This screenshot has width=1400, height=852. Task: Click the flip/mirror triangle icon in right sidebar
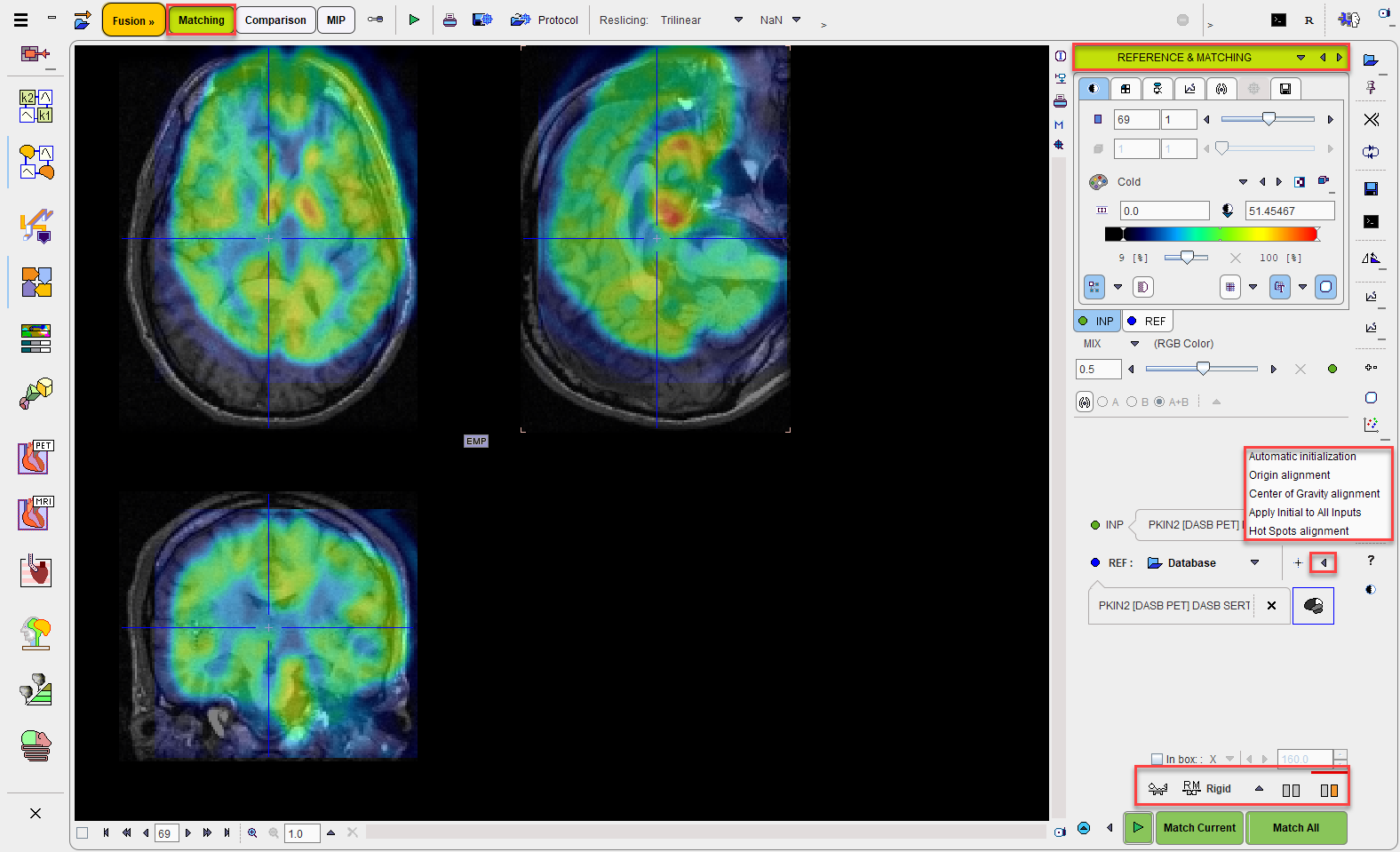click(x=1371, y=259)
